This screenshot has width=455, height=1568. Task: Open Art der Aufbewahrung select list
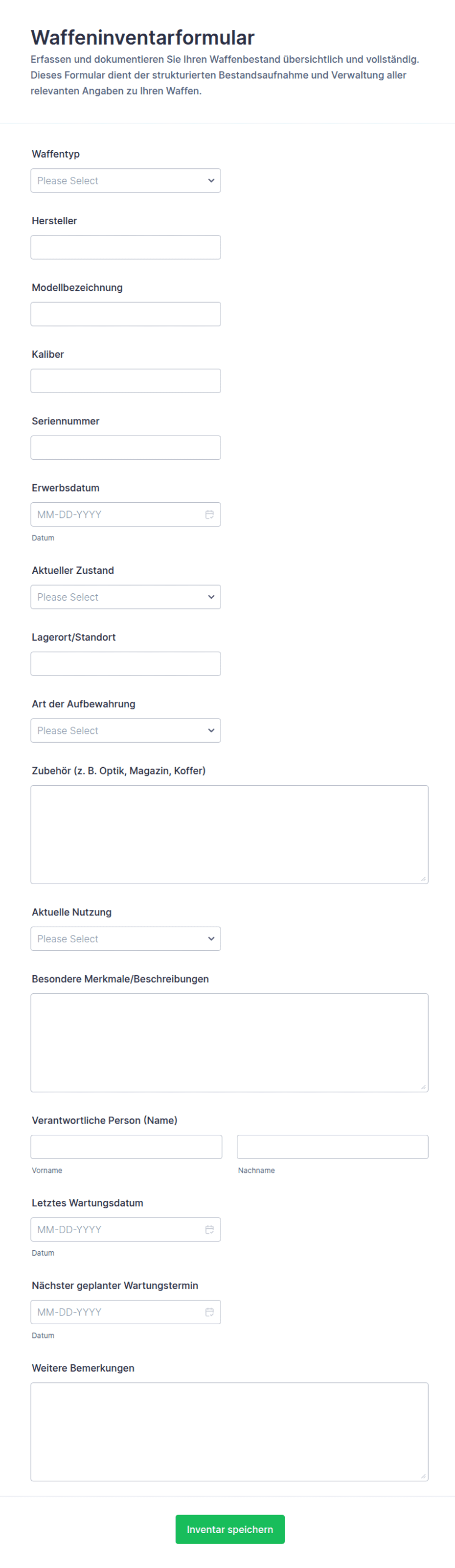[126, 730]
